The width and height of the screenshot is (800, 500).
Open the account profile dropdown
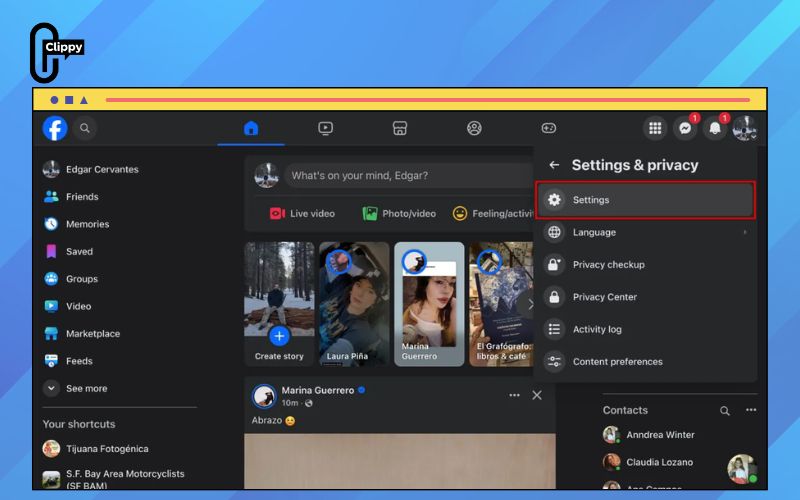coord(744,128)
